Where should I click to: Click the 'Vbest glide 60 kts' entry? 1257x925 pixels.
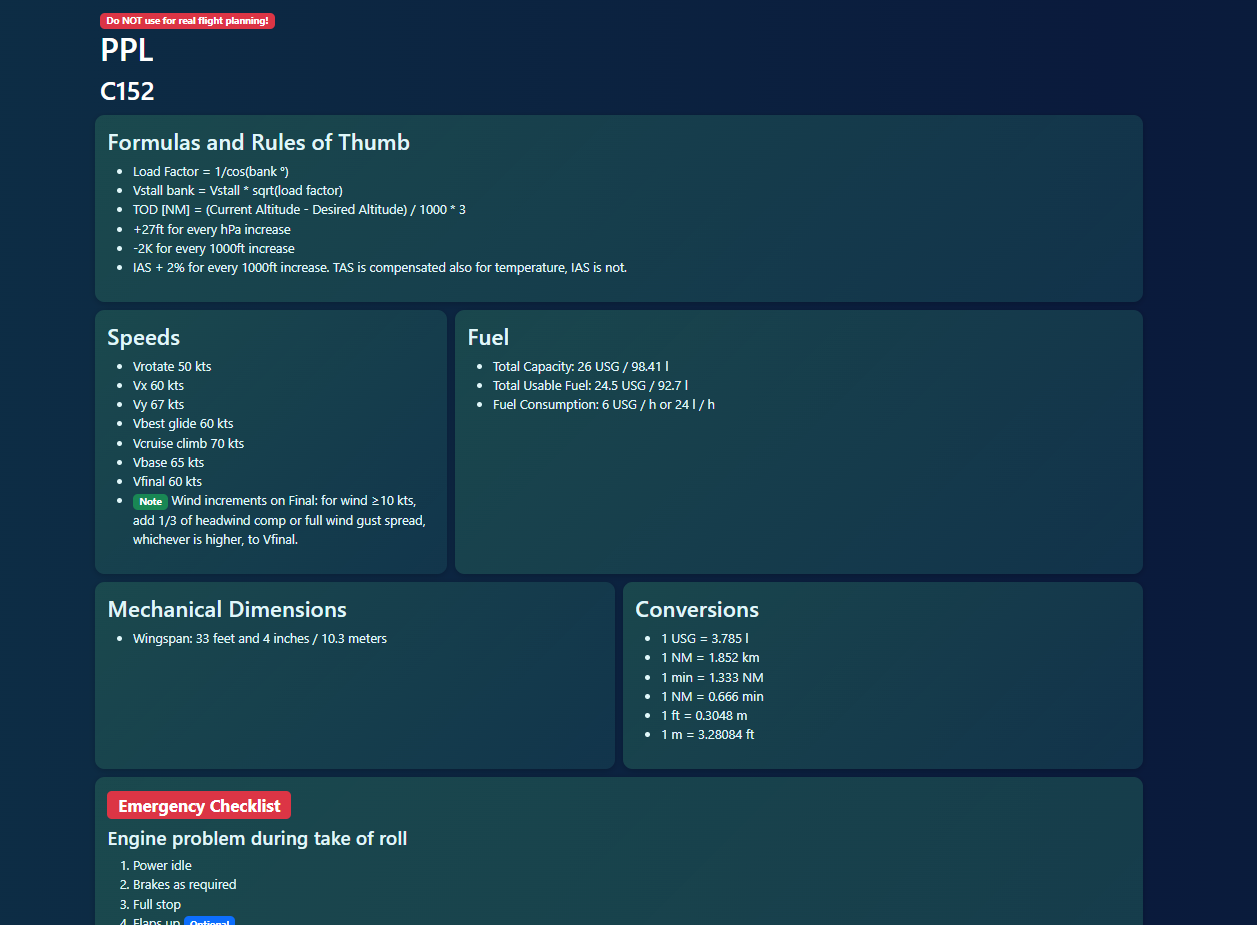[x=183, y=424]
